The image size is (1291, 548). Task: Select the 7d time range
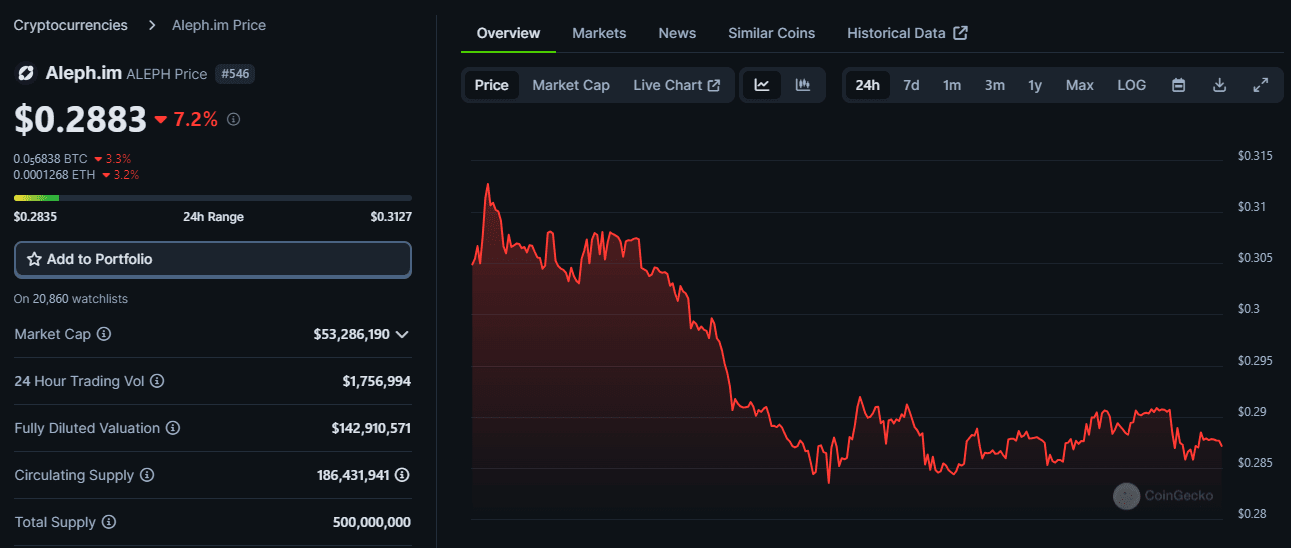coord(911,85)
